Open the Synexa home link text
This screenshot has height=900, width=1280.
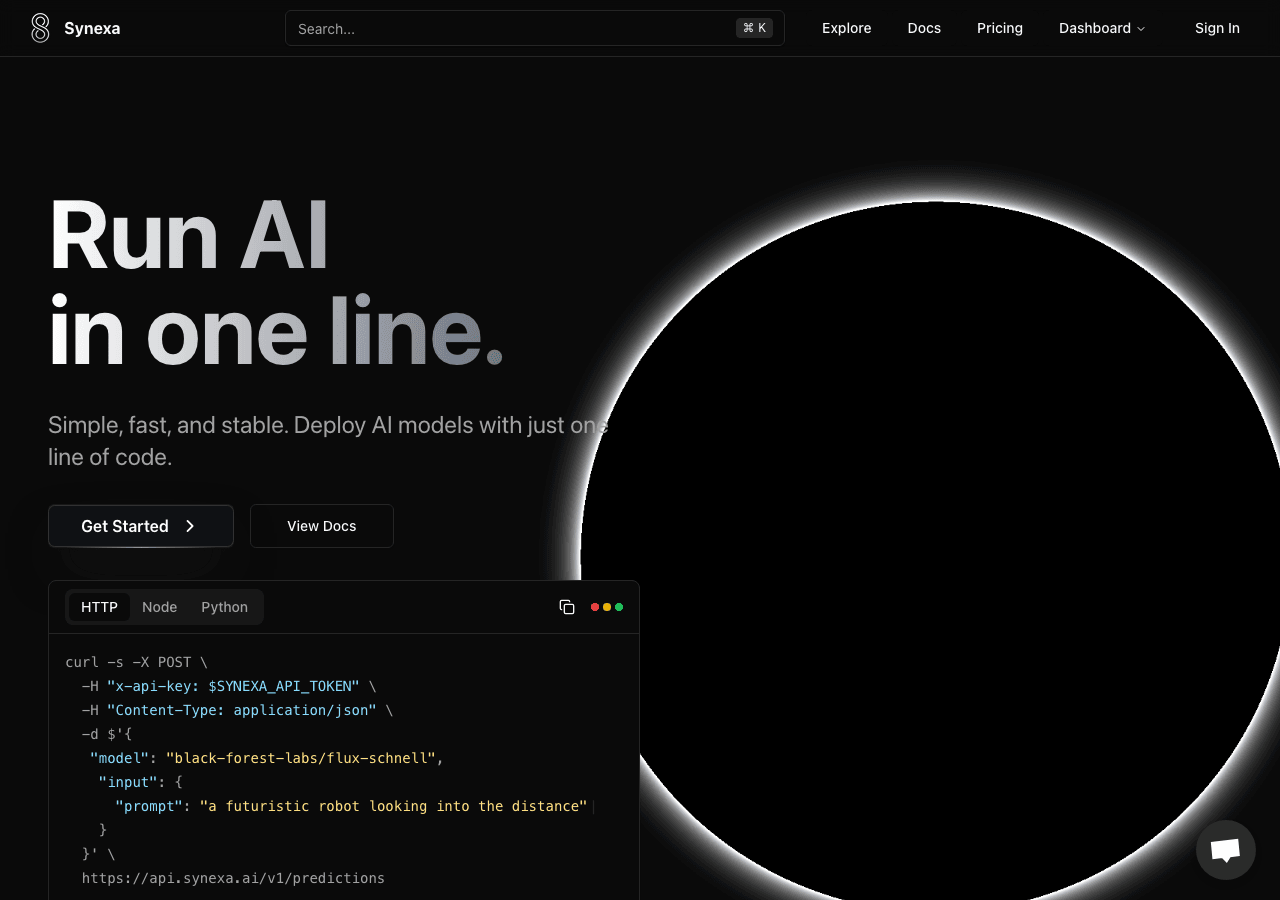coord(92,28)
